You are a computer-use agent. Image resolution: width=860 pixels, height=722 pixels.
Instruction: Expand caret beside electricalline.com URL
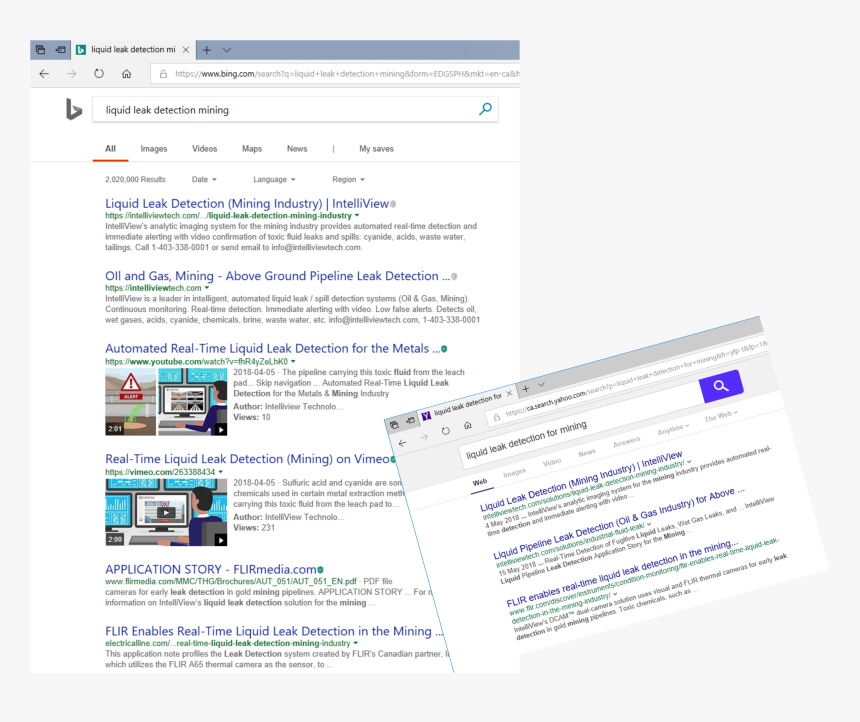(356, 643)
